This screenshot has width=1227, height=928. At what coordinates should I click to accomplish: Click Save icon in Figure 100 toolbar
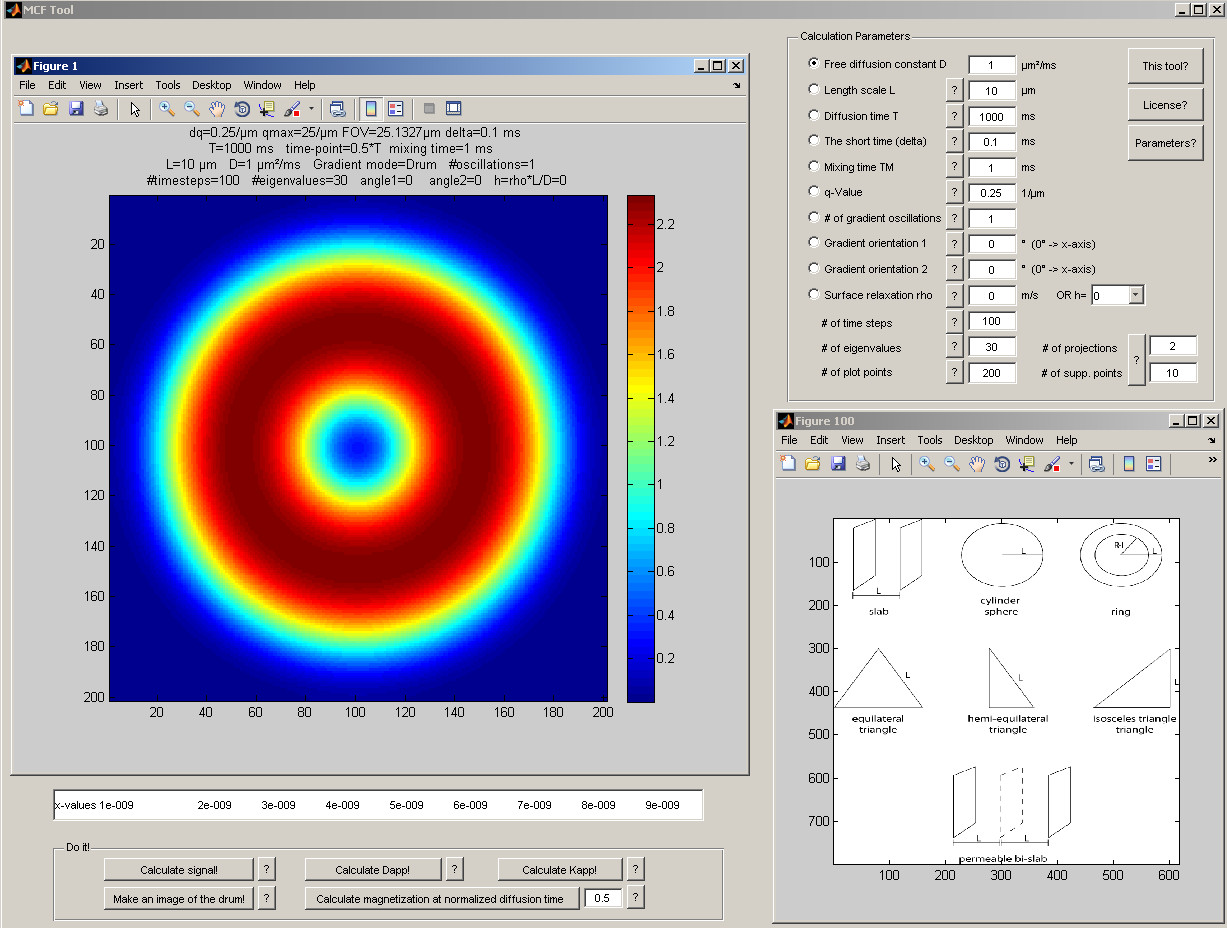838,463
